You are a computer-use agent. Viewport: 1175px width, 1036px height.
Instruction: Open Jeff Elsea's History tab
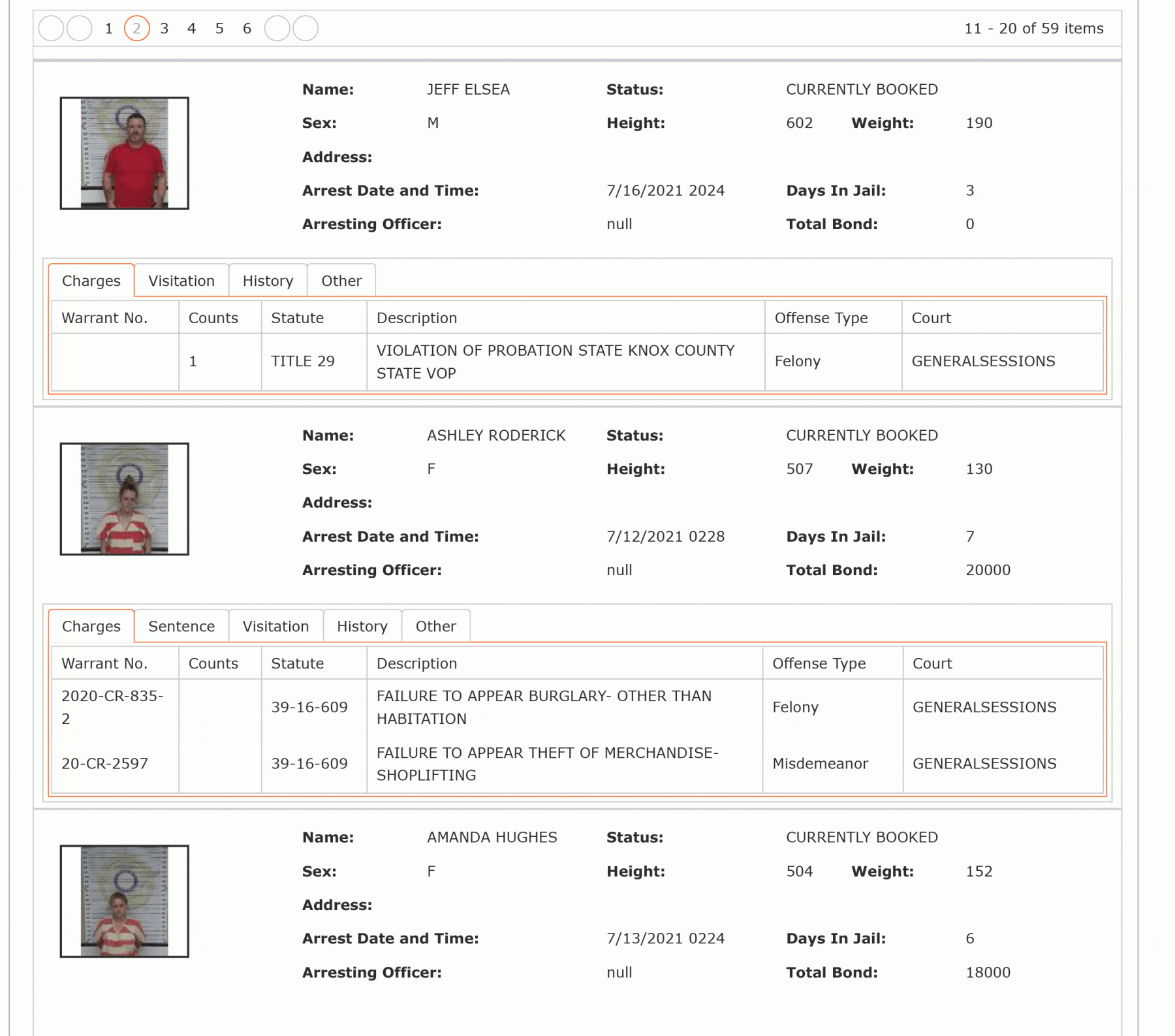268,281
